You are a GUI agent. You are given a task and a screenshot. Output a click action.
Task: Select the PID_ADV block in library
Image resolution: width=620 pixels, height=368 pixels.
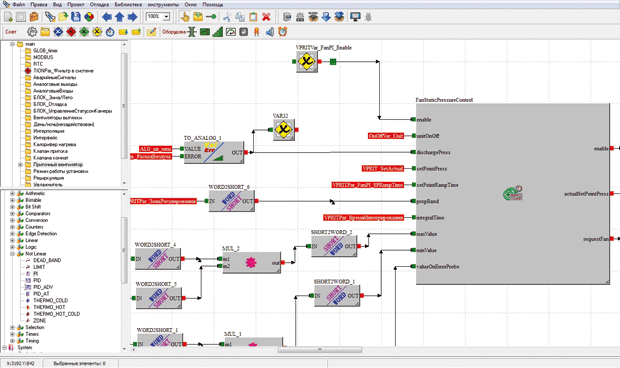[x=43, y=287]
